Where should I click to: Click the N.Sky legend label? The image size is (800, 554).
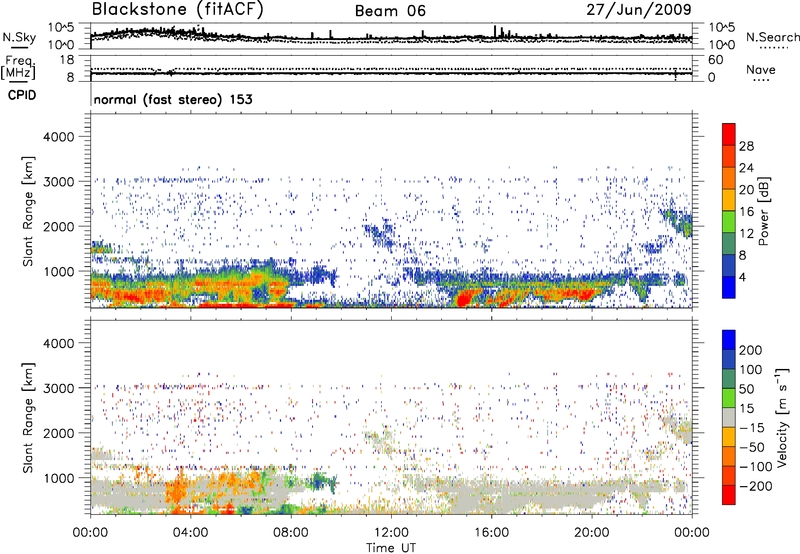[x=19, y=37]
